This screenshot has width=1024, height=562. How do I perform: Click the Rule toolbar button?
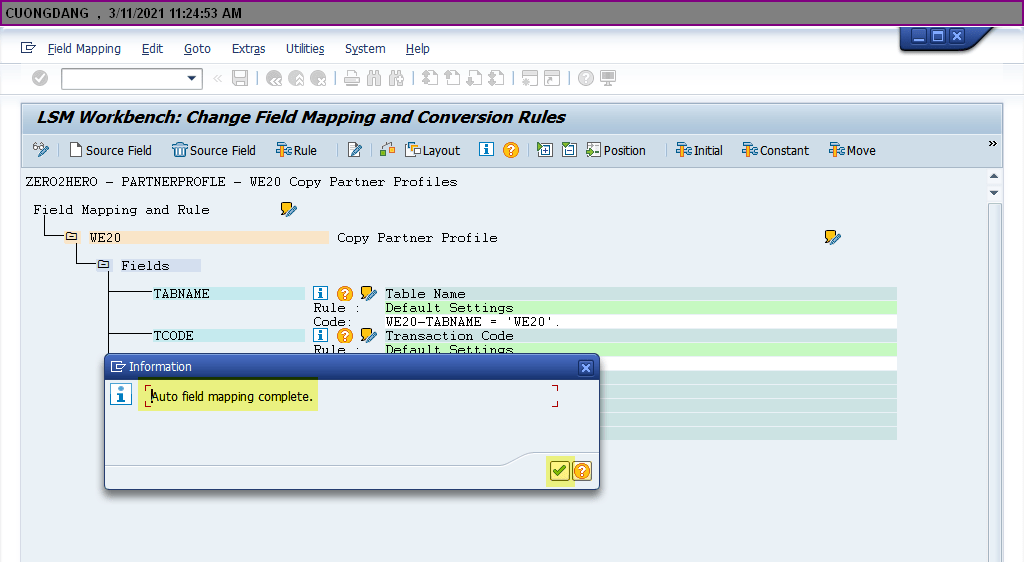[x=296, y=150]
